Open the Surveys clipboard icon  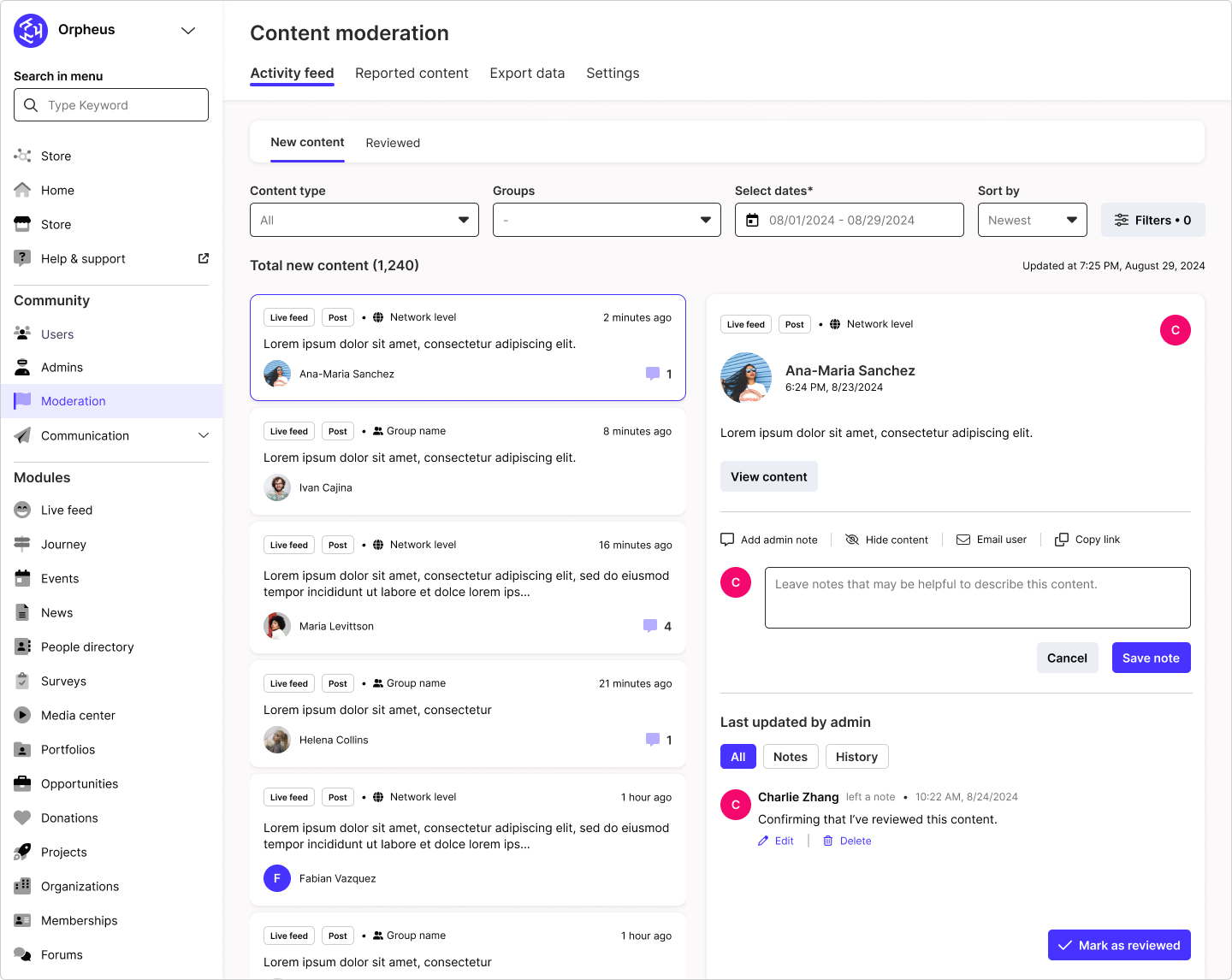pyautogui.click(x=22, y=681)
